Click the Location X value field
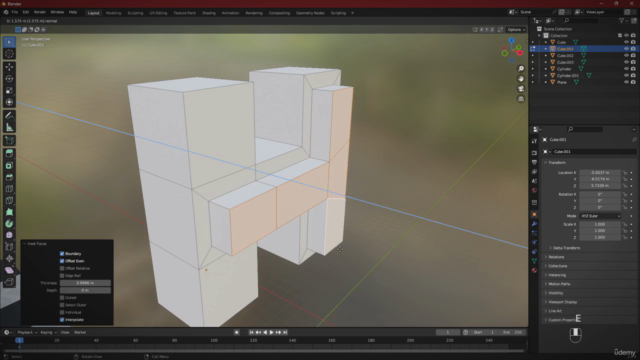The width and height of the screenshot is (640, 360). (x=600, y=173)
